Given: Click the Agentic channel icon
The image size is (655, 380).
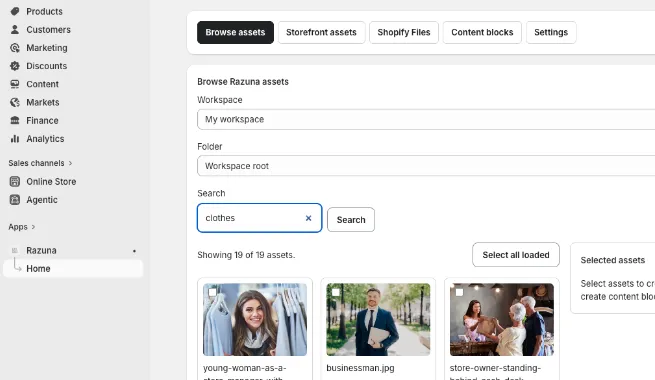Looking at the screenshot, I should point(15,200).
